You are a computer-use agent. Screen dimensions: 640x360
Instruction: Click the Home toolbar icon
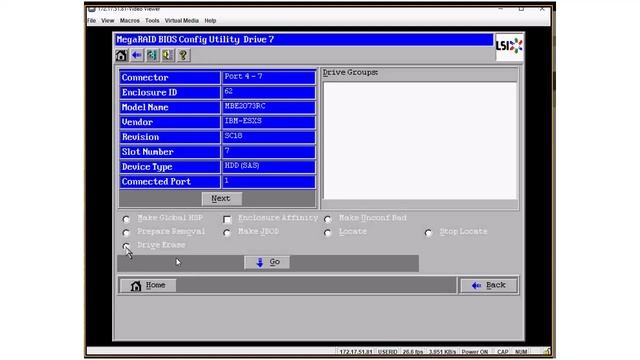point(121,55)
